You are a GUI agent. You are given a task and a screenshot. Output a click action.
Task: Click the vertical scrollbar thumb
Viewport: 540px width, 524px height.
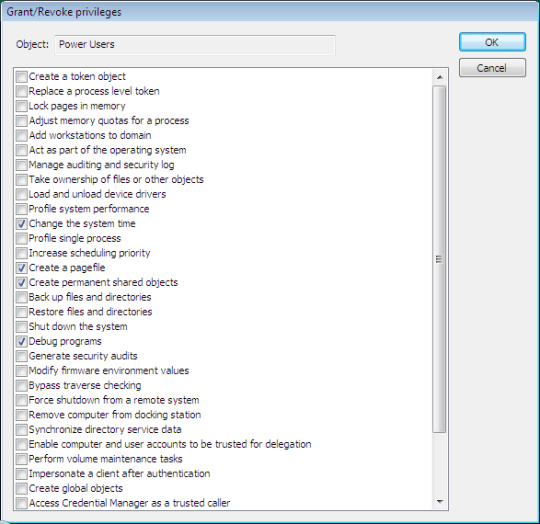tap(439, 259)
